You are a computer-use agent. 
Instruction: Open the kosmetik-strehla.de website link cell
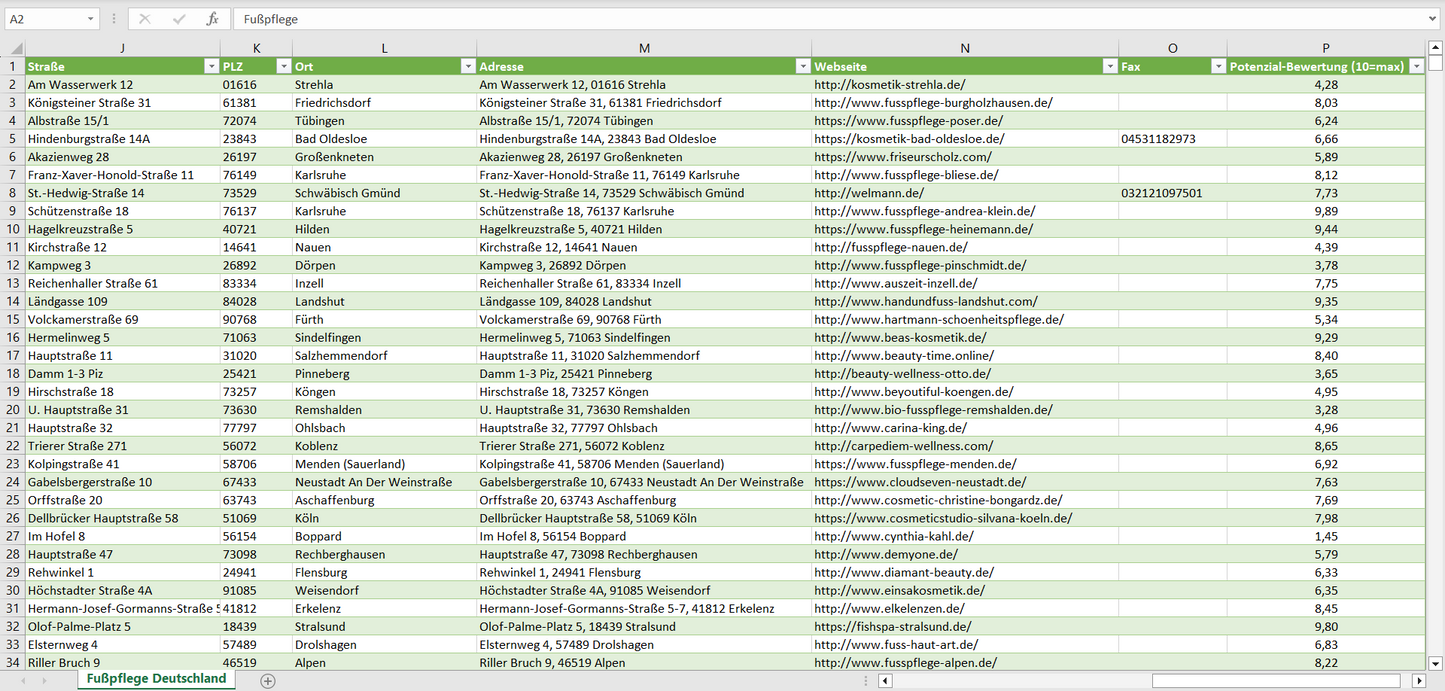[890, 85]
